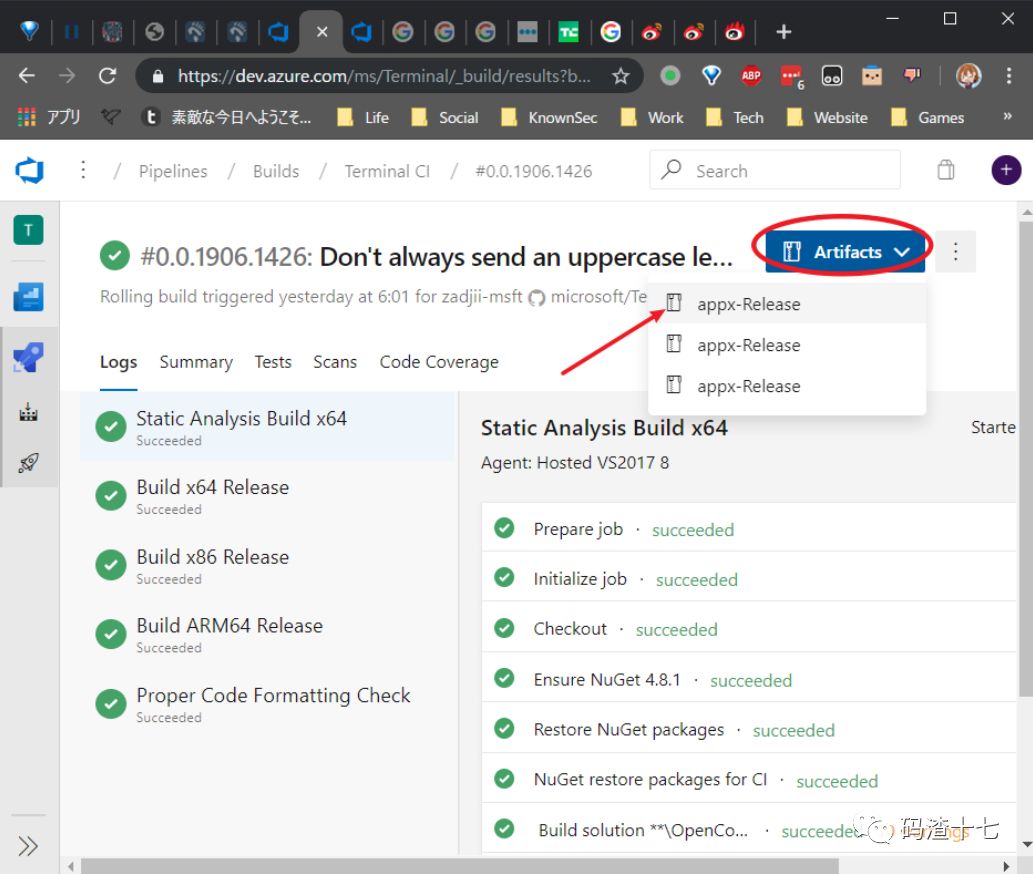Viewport: 1033px width, 874px height.
Task: Open a new browser tab
Action: tap(783, 32)
